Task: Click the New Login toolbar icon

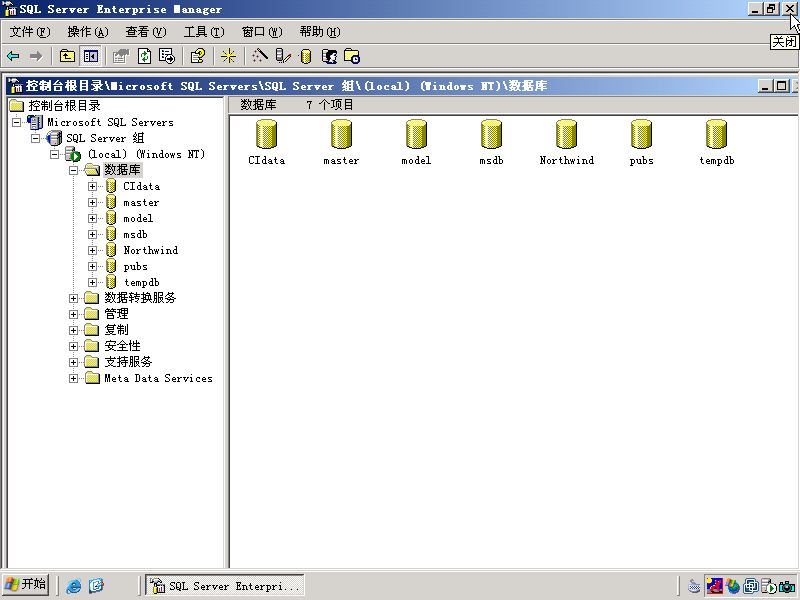Action: pos(329,56)
